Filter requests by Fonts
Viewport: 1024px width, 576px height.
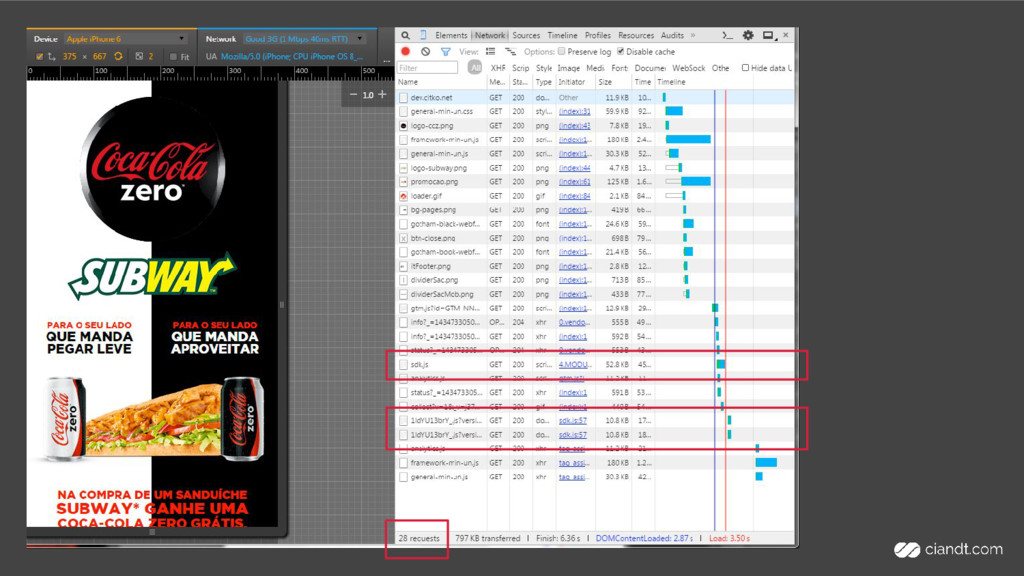click(620, 68)
